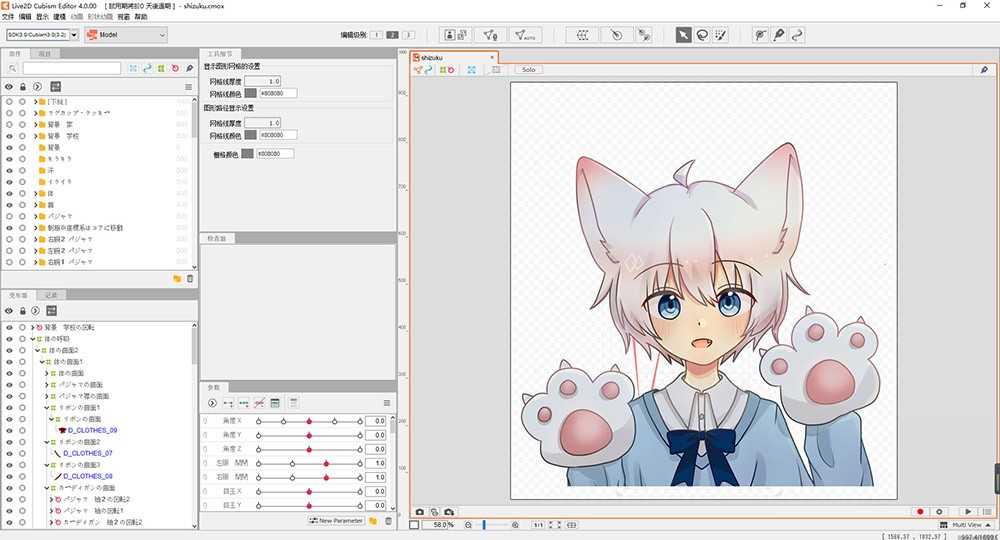
Task: Expand the 右腕2 パジャマ parts folder
Action: (x=36, y=239)
